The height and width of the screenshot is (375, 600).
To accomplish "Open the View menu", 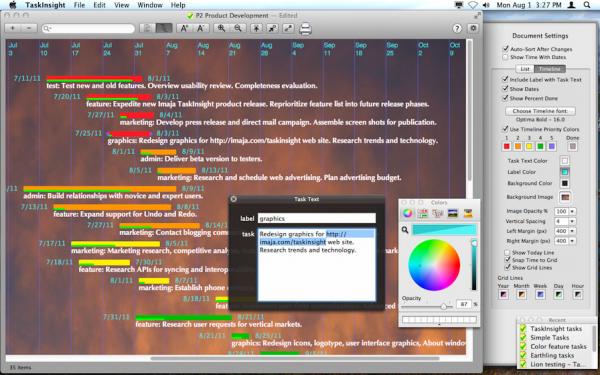I will pyautogui.click(x=122, y=5).
